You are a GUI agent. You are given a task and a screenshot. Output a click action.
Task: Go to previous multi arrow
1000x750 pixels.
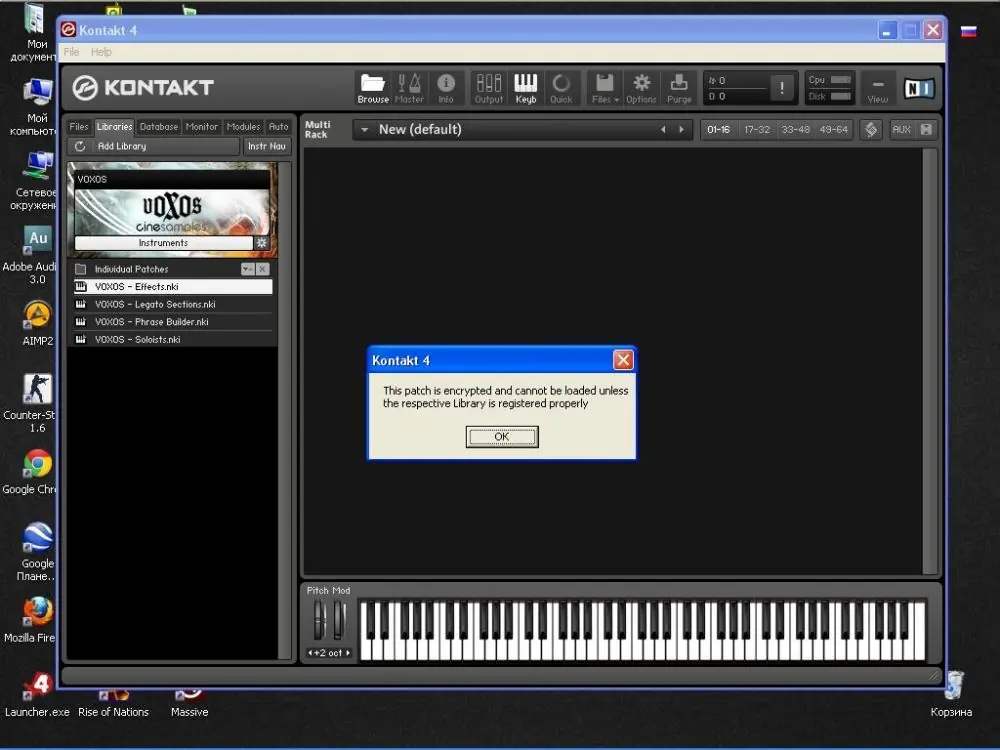pos(663,129)
